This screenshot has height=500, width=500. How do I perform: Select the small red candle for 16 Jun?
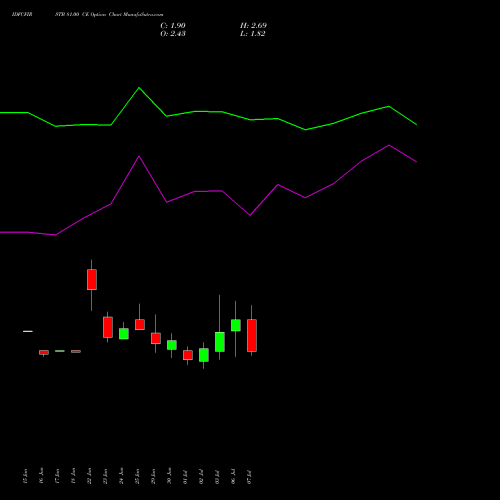click(x=44, y=352)
